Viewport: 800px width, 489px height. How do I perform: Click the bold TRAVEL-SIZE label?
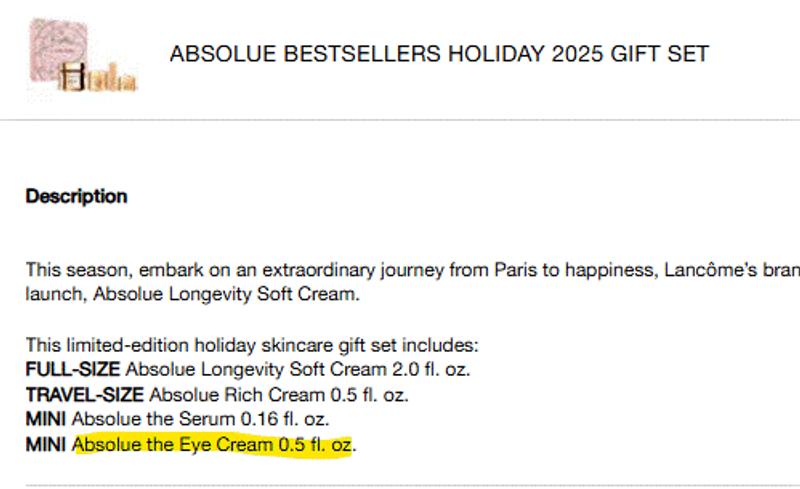(x=85, y=394)
